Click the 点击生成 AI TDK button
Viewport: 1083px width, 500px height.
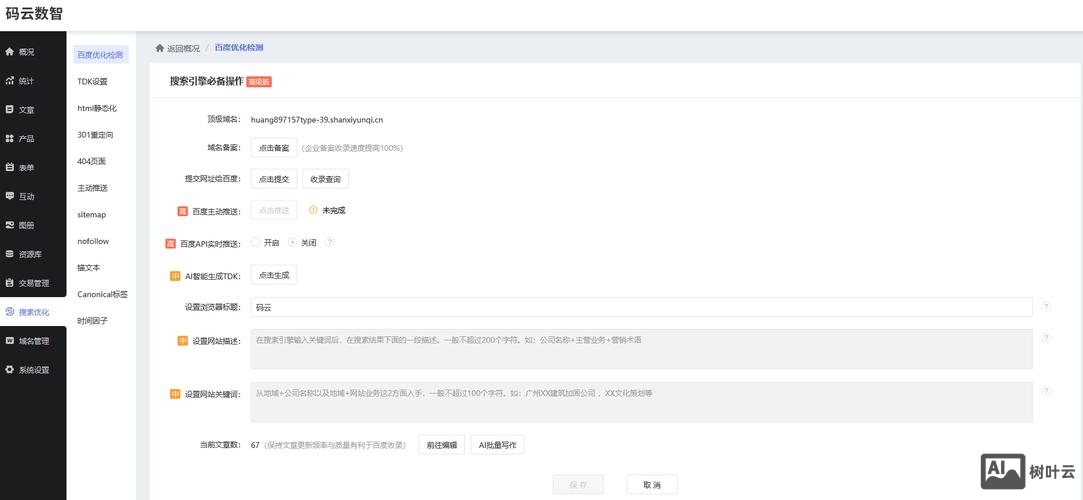tap(274, 275)
